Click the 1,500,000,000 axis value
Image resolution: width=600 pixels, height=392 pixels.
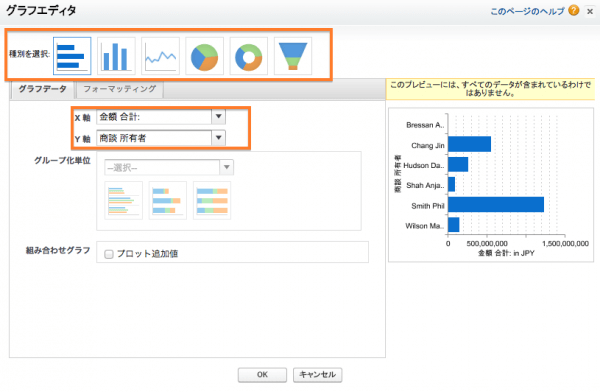565,244
